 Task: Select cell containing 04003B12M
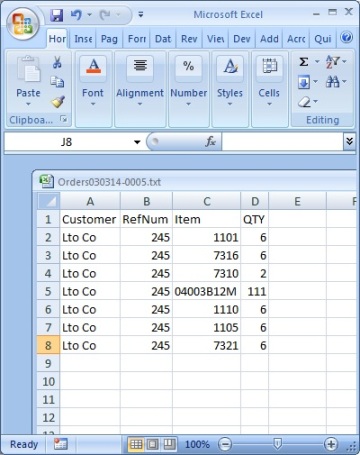coord(207,292)
